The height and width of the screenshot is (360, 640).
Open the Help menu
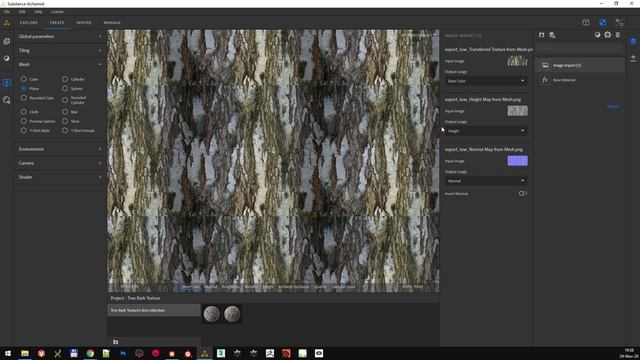coord(38,12)
